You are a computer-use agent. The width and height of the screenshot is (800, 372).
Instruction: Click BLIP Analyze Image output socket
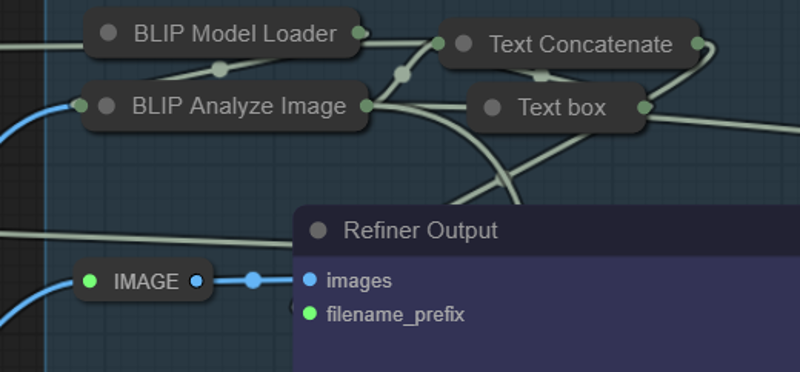(366, 106)
